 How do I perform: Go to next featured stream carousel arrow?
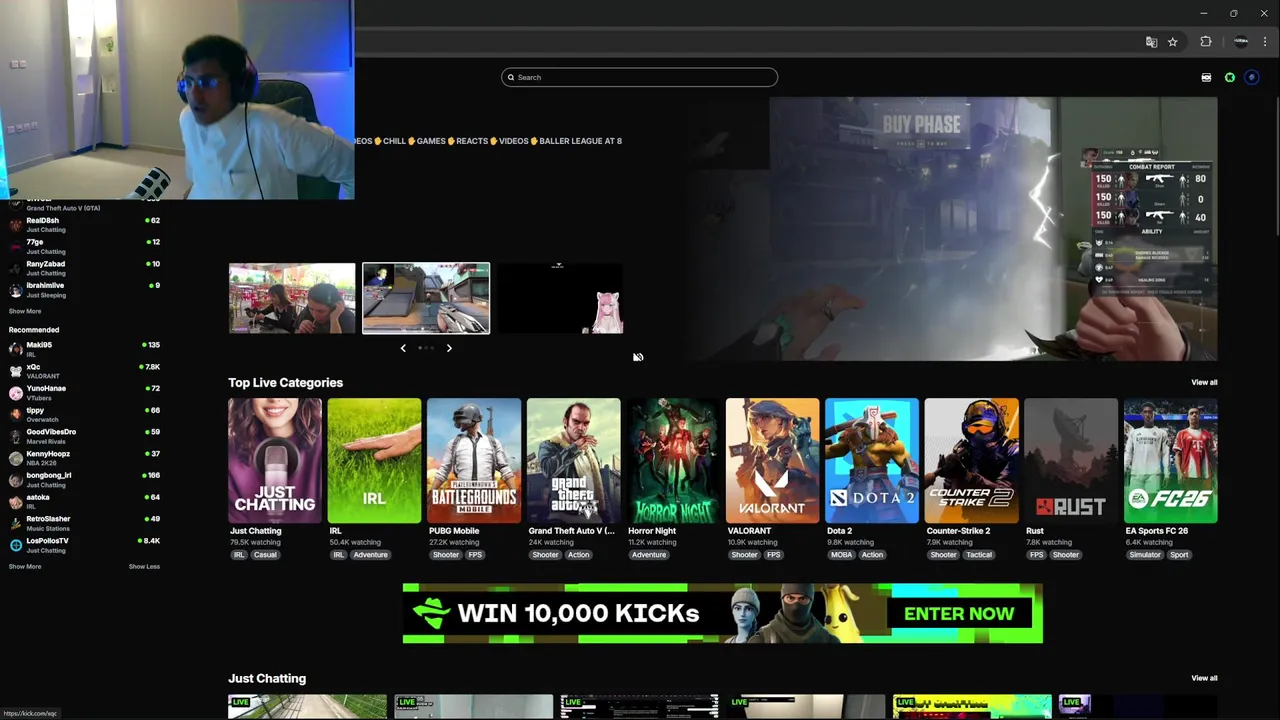[x=449, y=348]
